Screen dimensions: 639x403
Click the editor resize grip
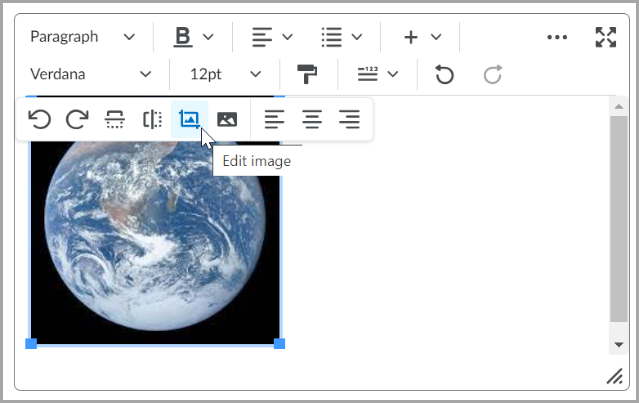click(x=615, y=376)
